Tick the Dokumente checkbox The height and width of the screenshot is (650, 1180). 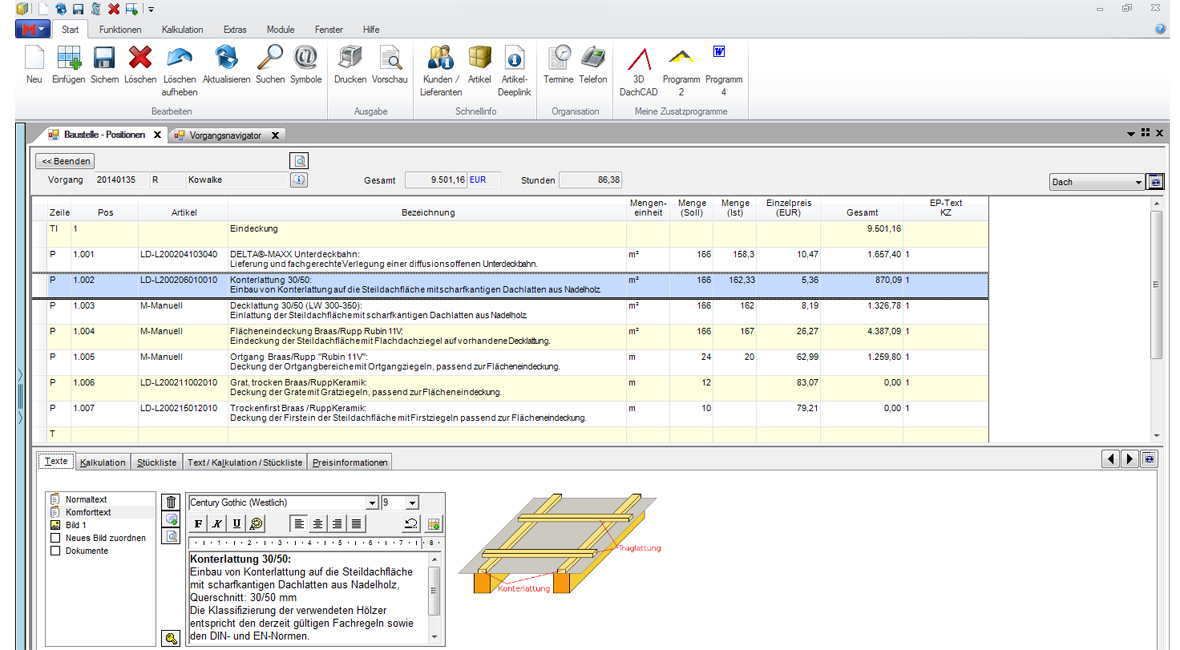pos(55,551)
